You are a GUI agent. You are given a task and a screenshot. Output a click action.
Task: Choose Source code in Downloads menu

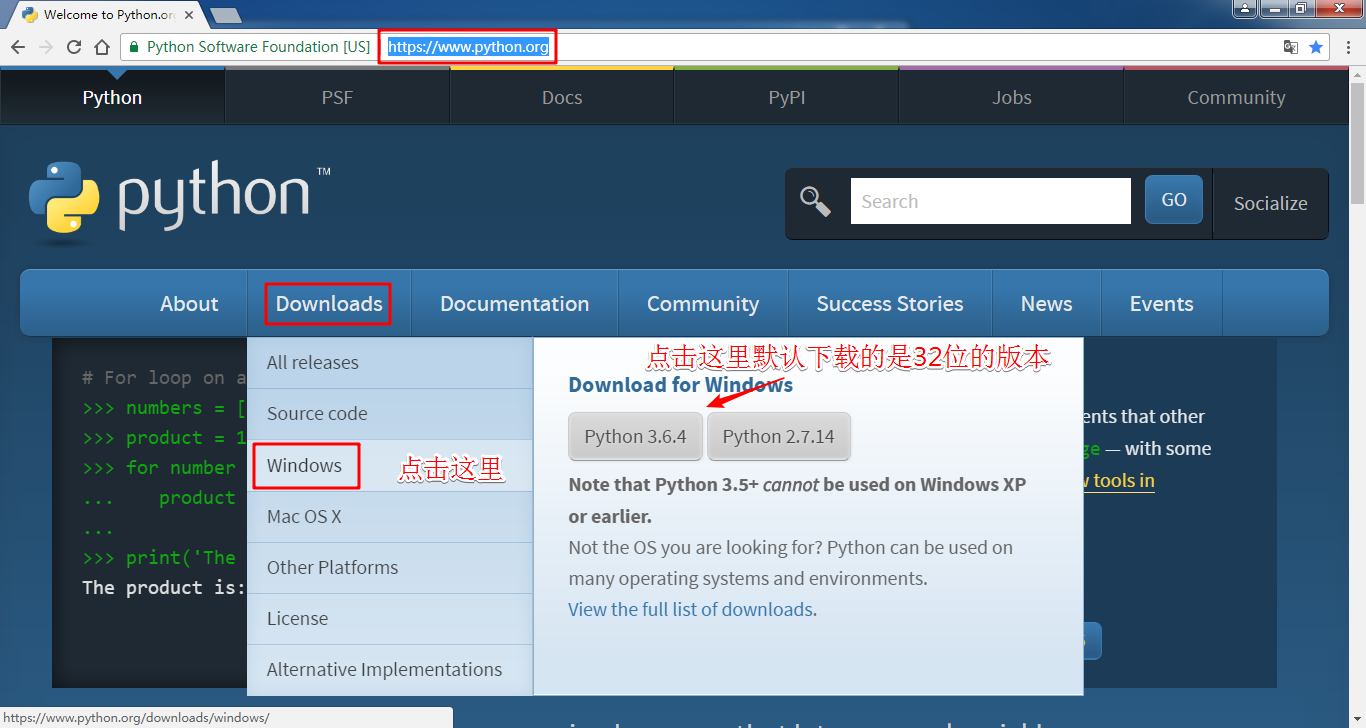coord(390,414)
